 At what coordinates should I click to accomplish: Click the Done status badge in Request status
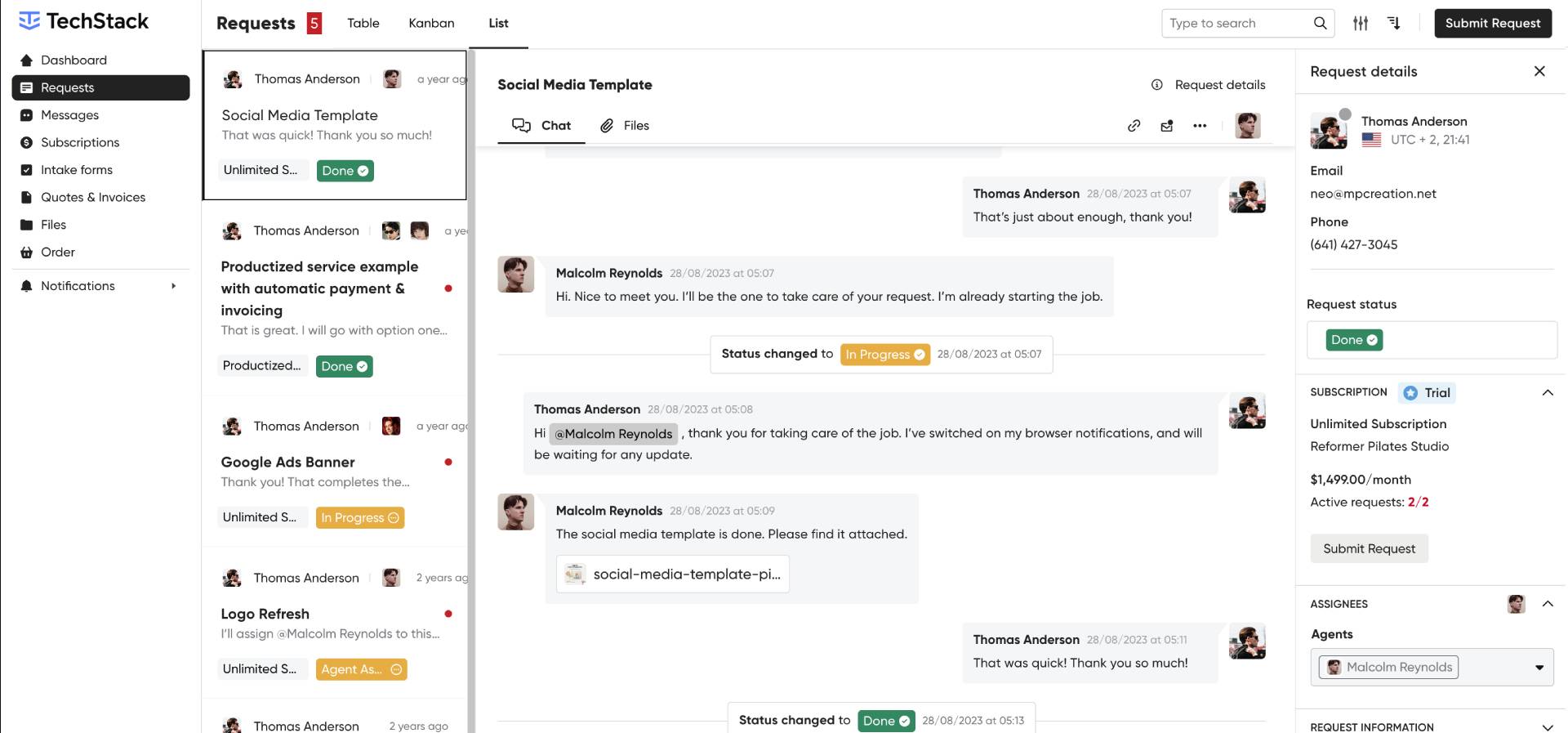1354,340
